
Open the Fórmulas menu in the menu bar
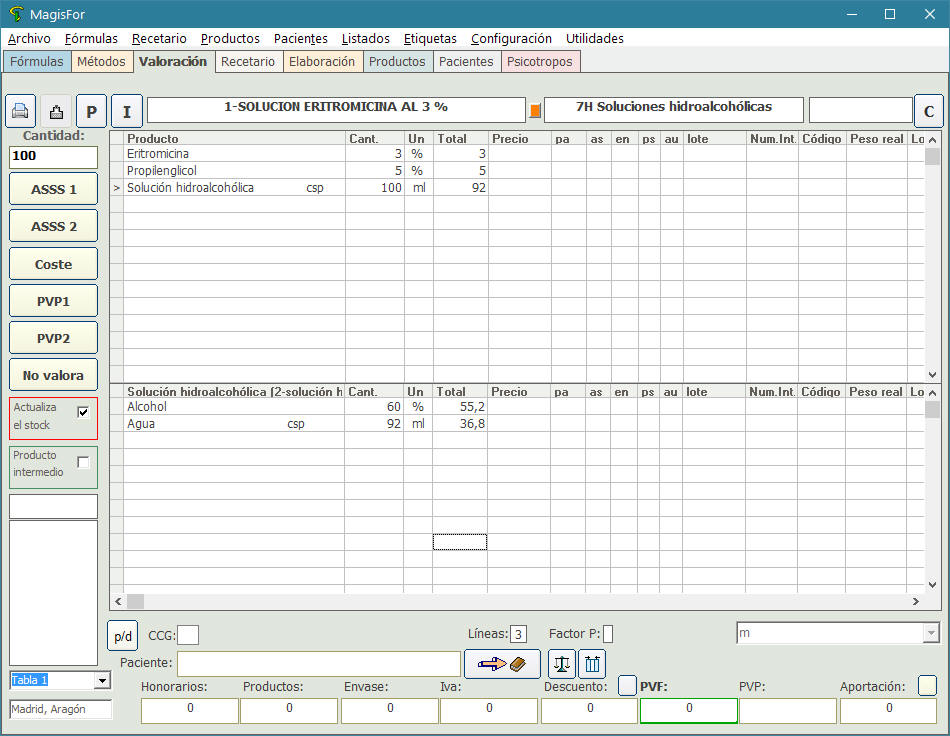point(91,38)
